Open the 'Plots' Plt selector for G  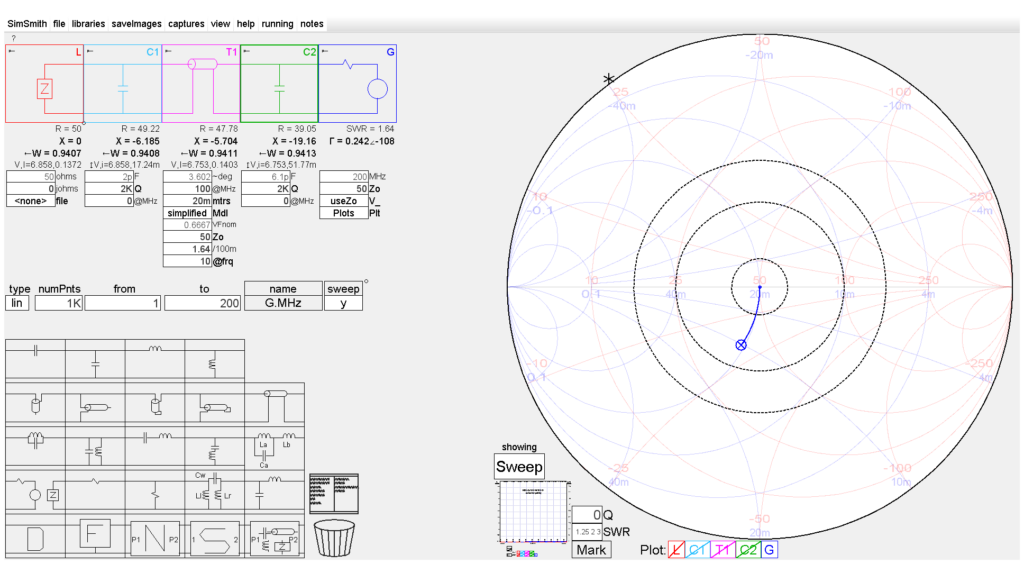[344, 213]
